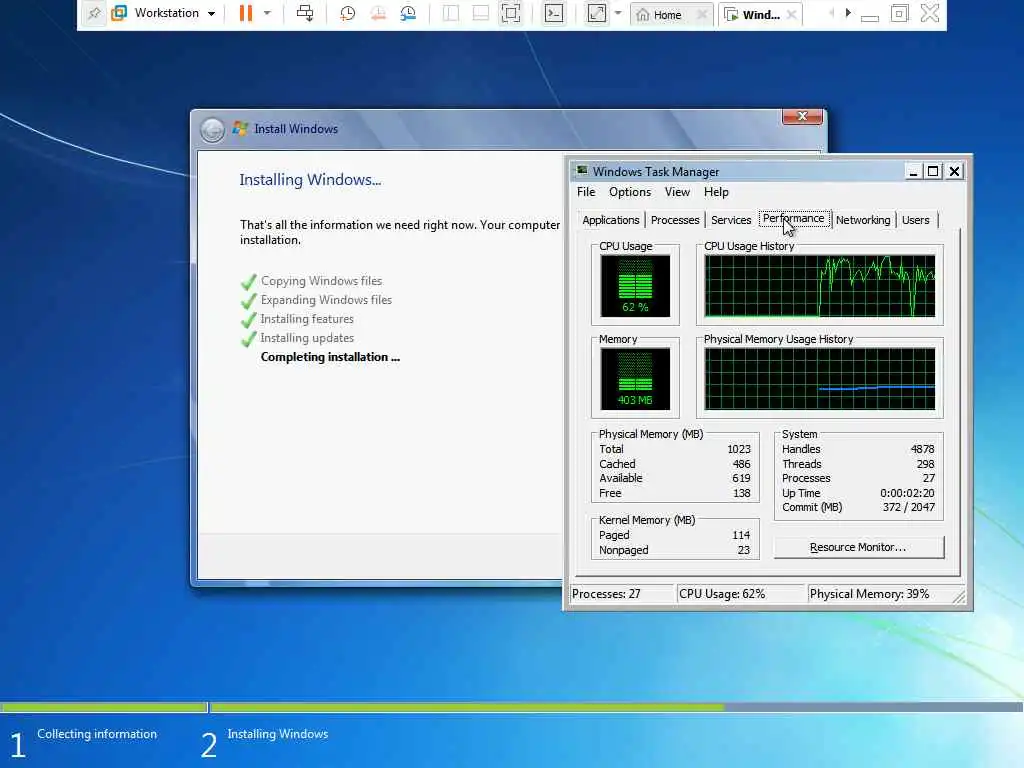Click the Physical Memory Usage History graph
Image resolution: width=1024 pixels, height=768 pixels.
pos(820,379)
